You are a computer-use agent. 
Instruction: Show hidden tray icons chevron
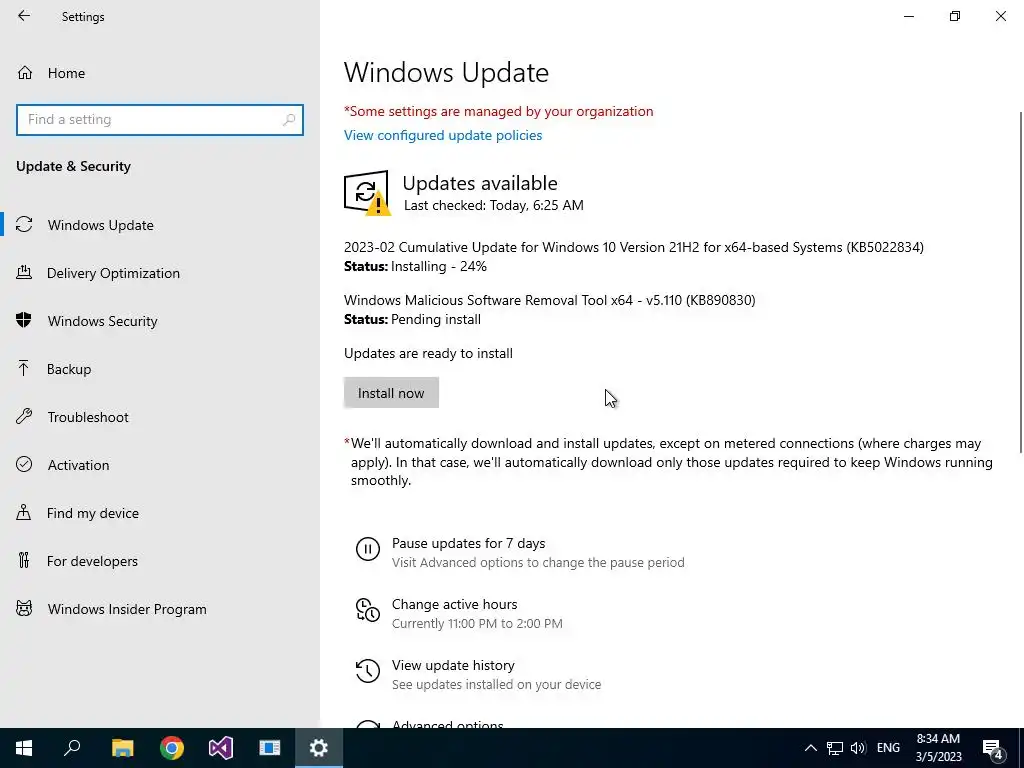tap(810, 748)
